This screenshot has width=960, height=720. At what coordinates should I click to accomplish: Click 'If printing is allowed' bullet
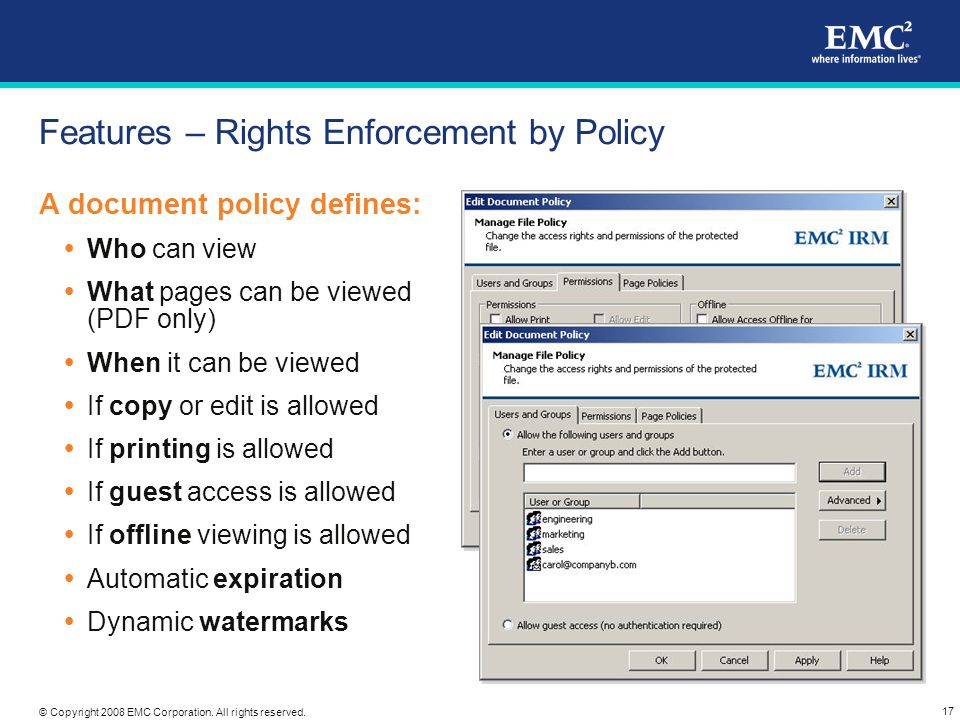pyautogui.click(x=210, y=449)
